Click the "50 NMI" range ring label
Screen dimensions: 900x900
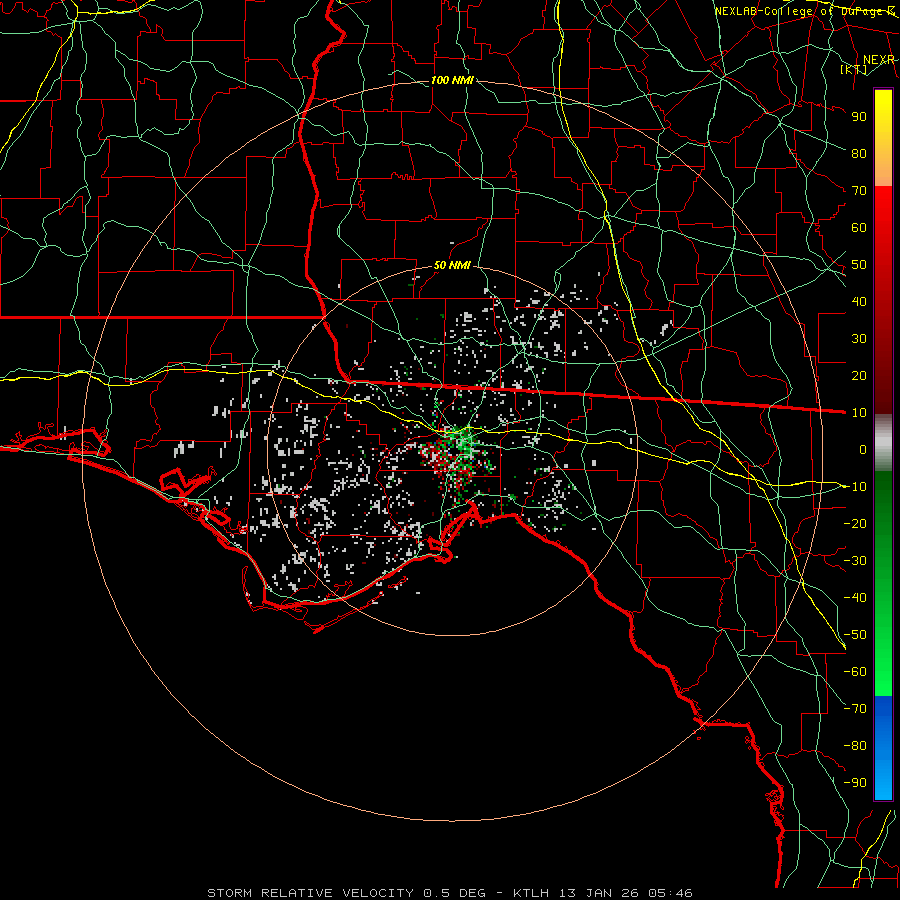click(452, 265)
